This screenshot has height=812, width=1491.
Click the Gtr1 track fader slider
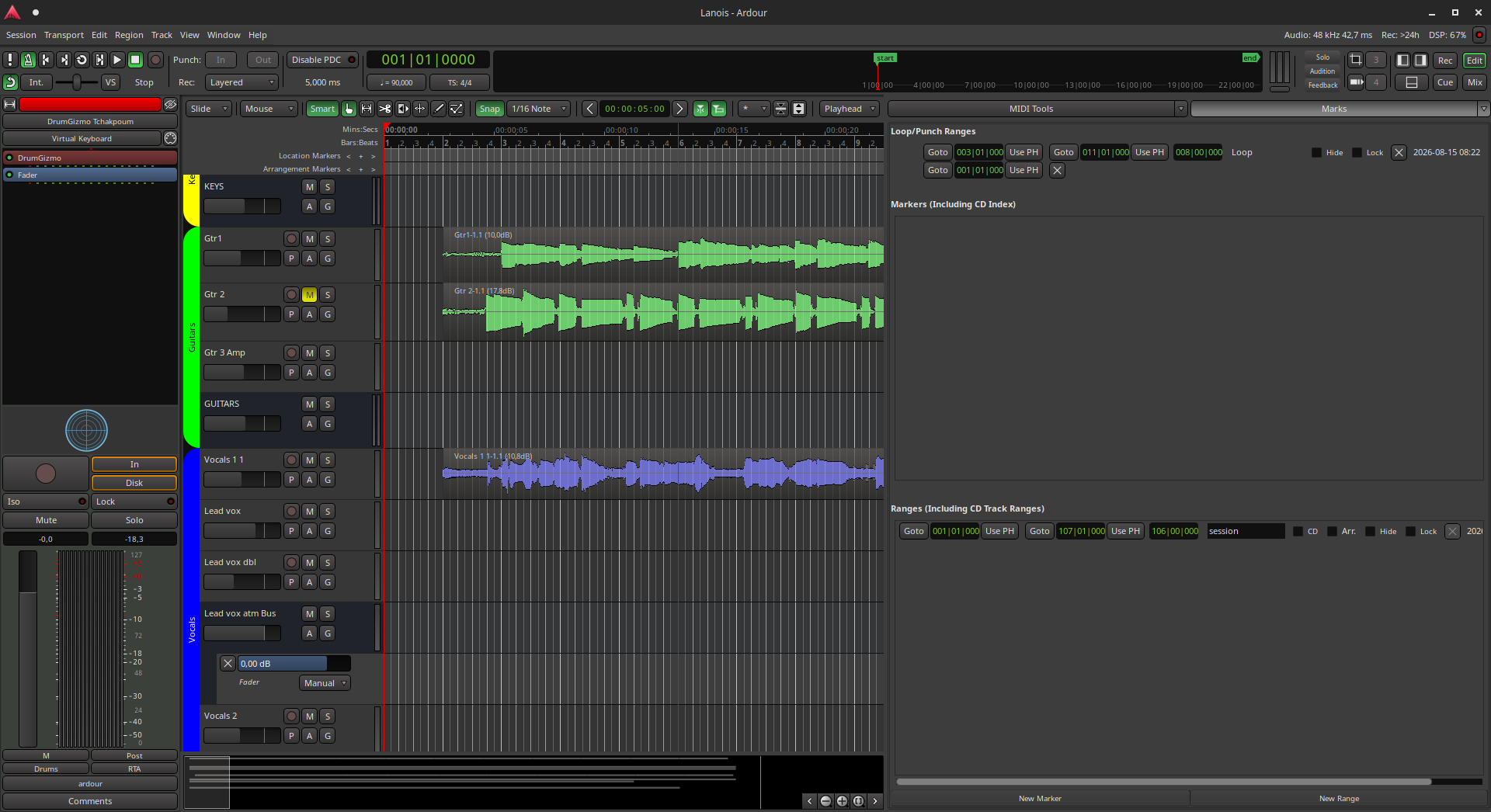point(242,259)
